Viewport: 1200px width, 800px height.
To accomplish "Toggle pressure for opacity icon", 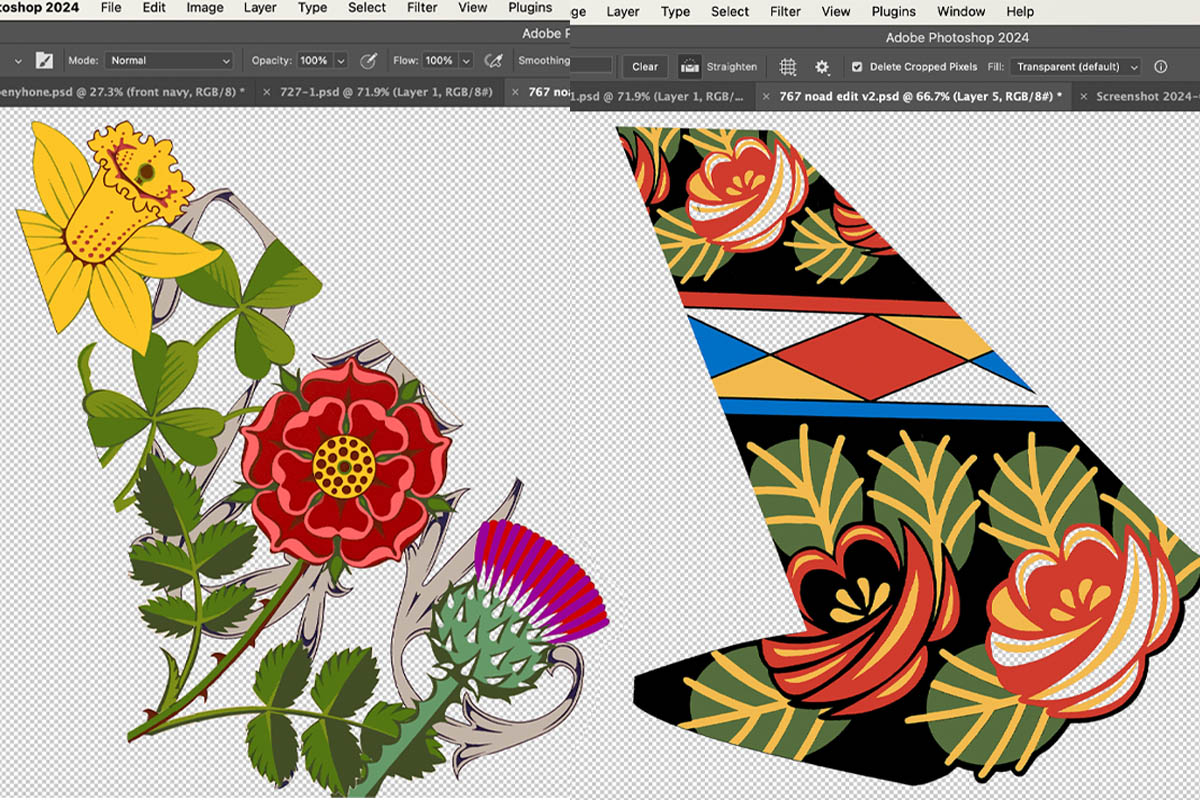I will click(368, 60).
